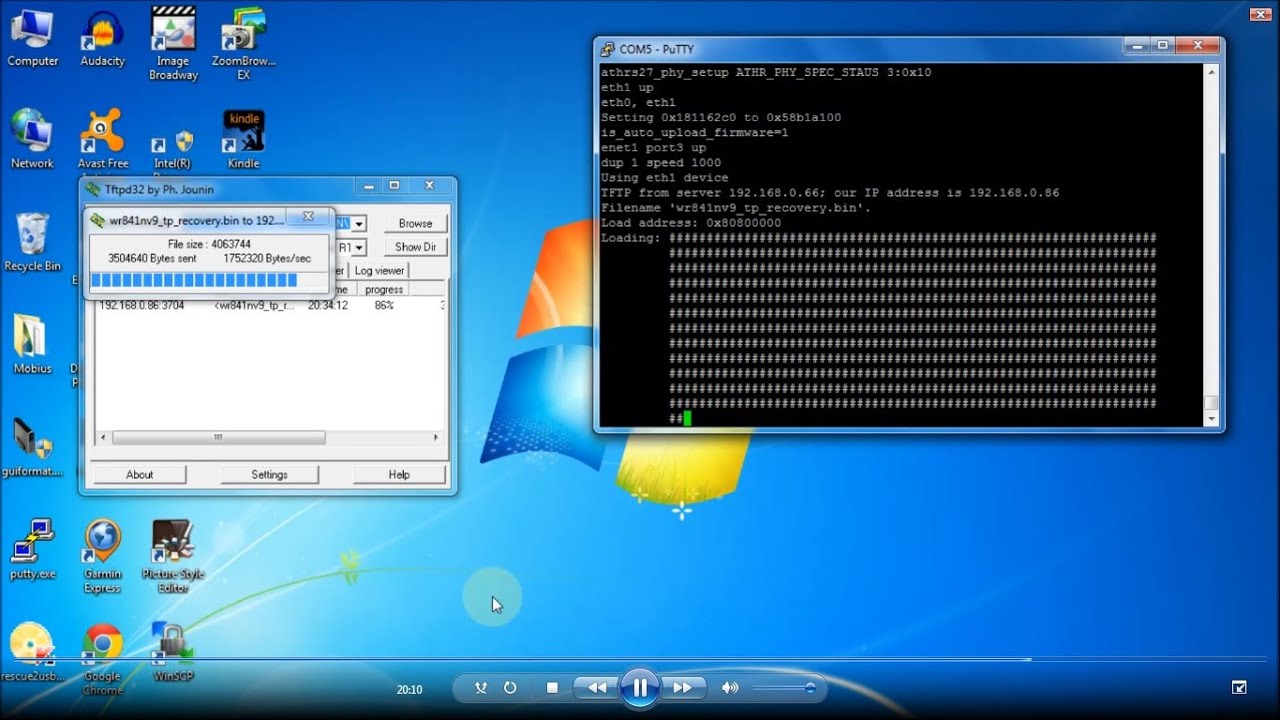
Task: Click the Tftpd32 title bar icon
Action: pos(93,189)
